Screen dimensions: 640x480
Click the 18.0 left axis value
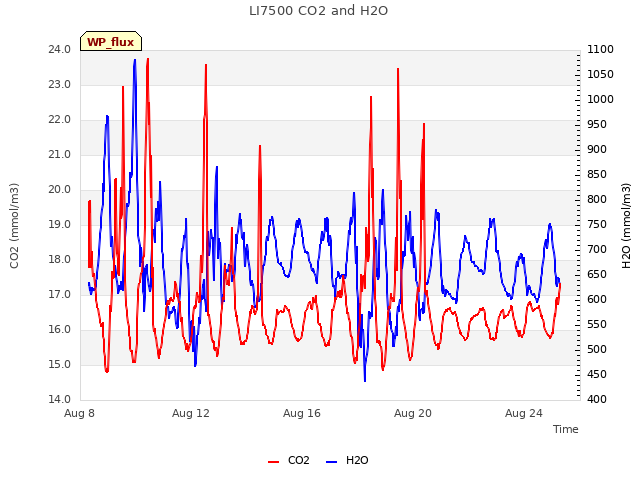coord(60,260)
